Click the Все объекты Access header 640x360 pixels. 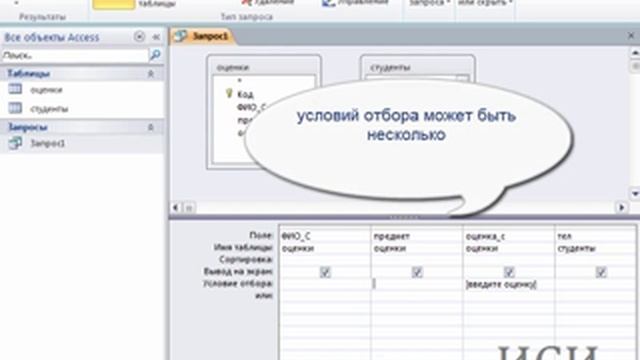coord(52,37)
